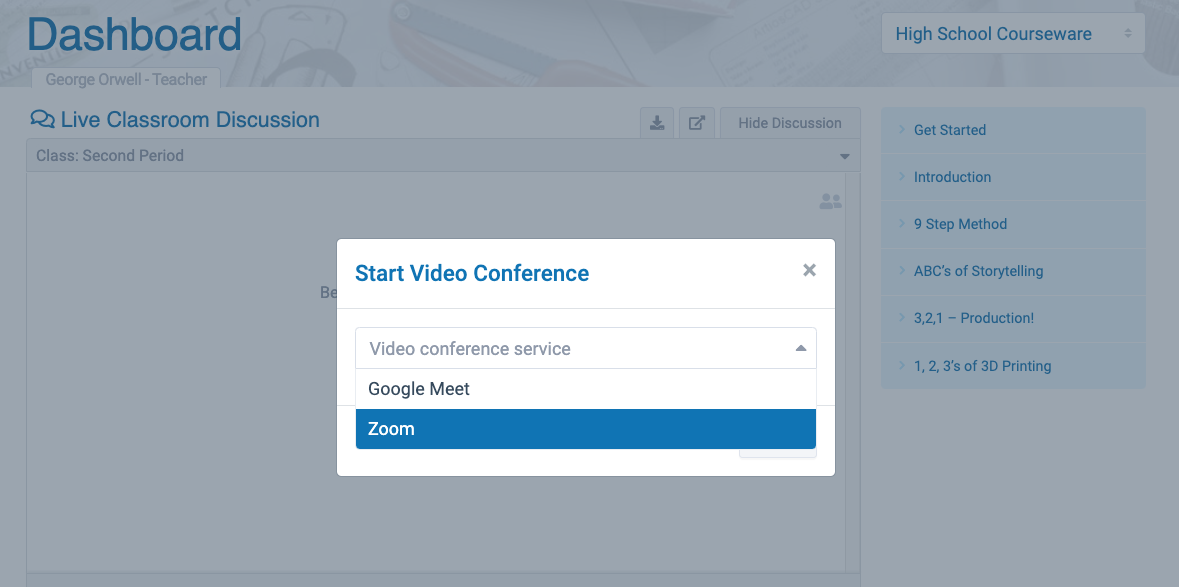Viewport: 1179px width, 587px height.
Task: Open the Class: Second Period dropdown
Action: pos(443,156)
